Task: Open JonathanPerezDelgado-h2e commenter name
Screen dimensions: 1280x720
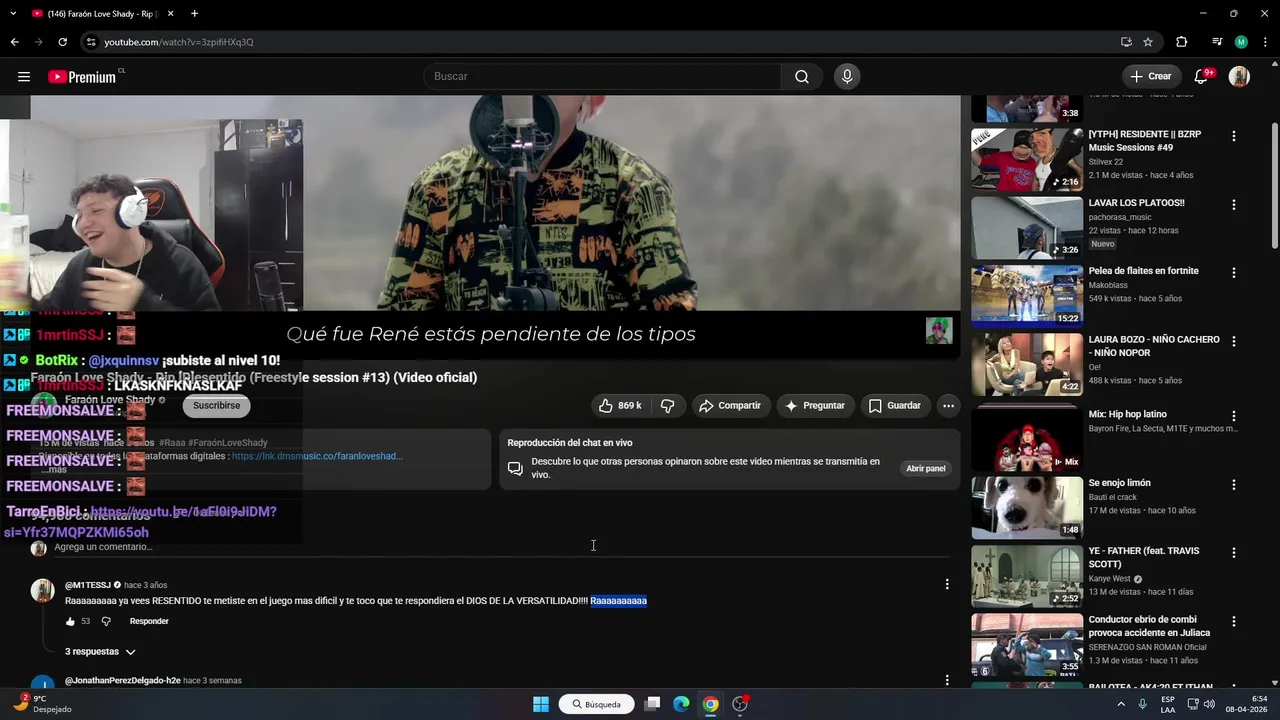Action: pos(122,681)
